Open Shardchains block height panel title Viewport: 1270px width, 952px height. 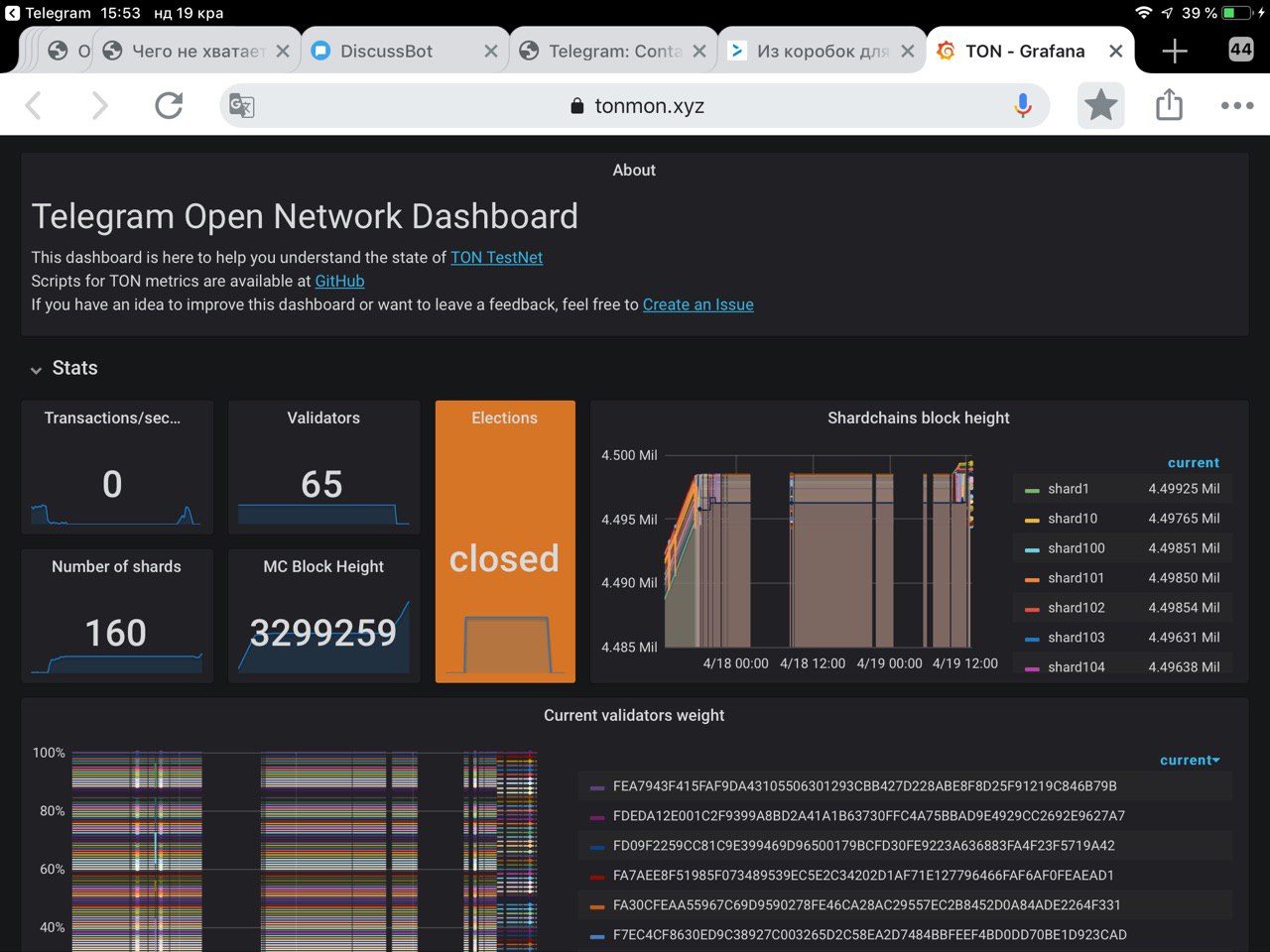919,417
